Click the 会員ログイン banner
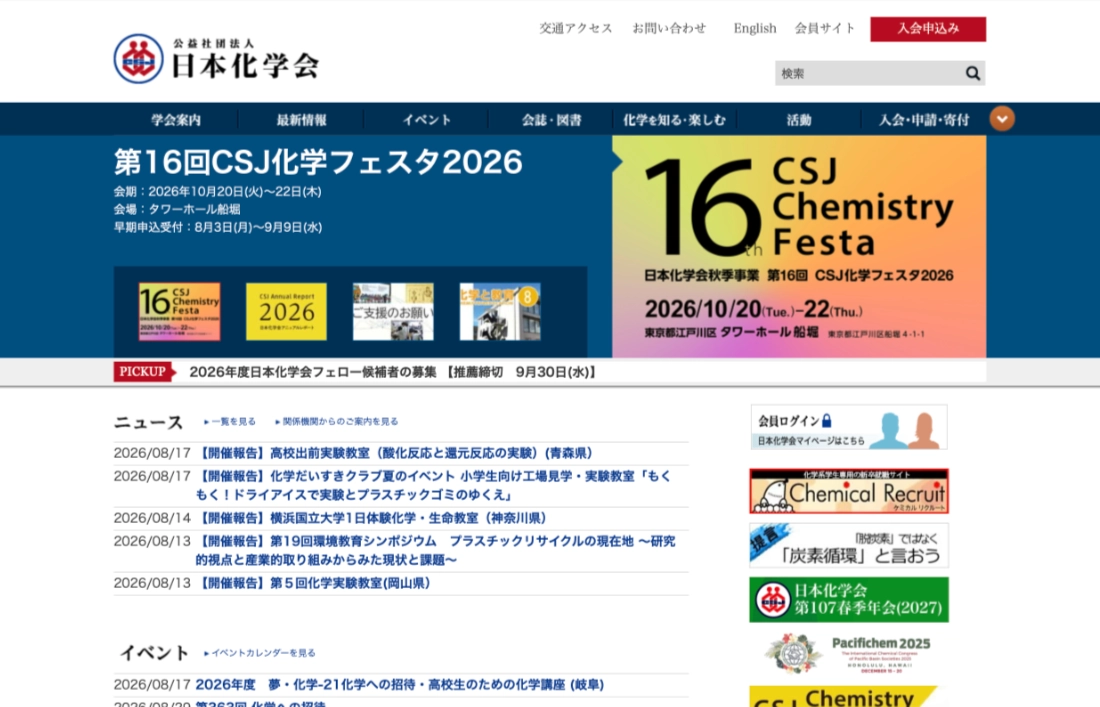1100x707 pixels. [849, 426]
